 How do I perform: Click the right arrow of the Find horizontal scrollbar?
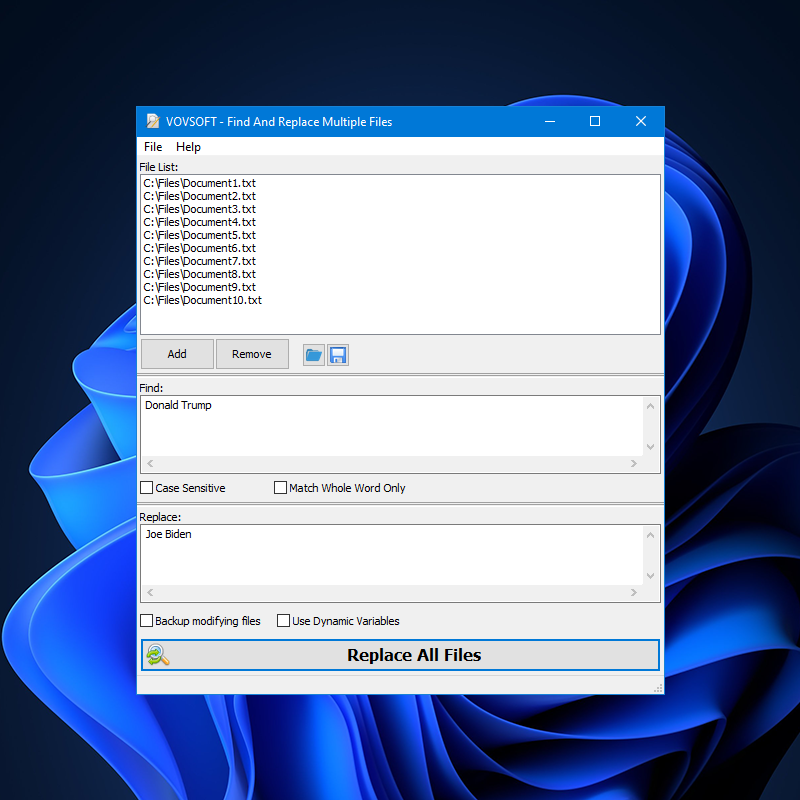click(634, 464)
